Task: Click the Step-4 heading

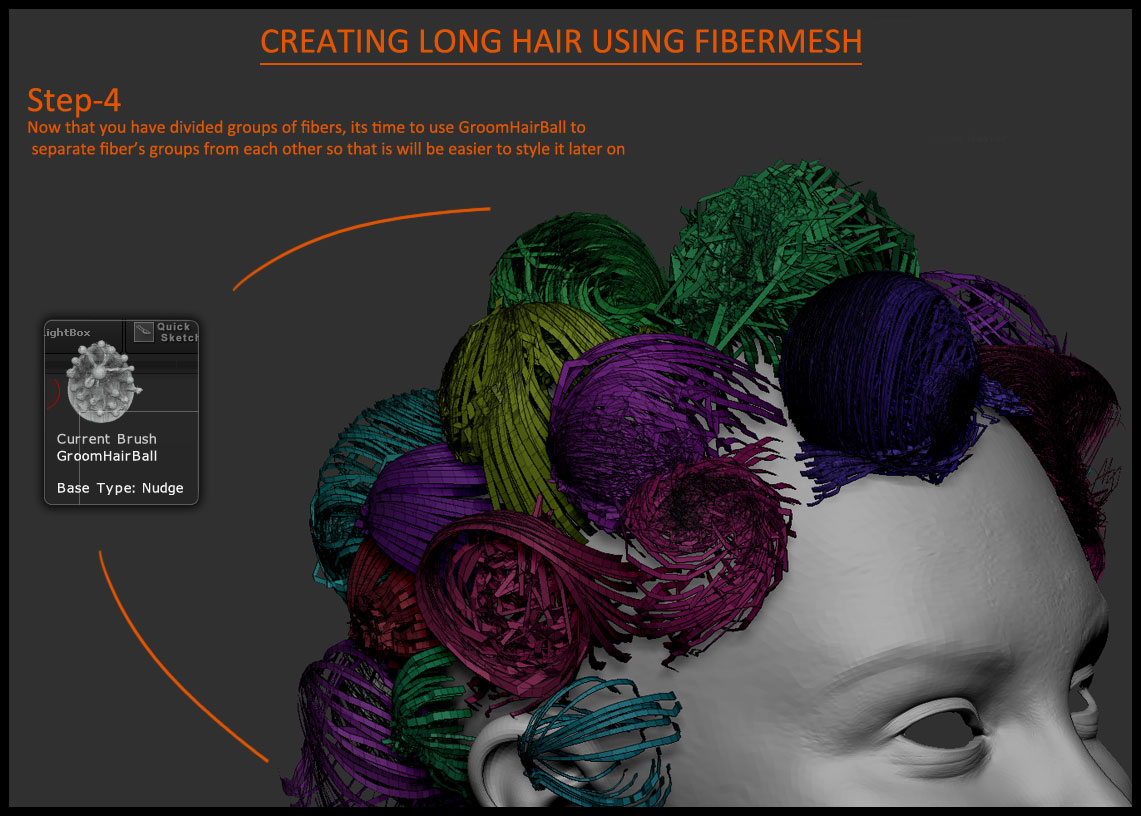Action: point(75,100)
